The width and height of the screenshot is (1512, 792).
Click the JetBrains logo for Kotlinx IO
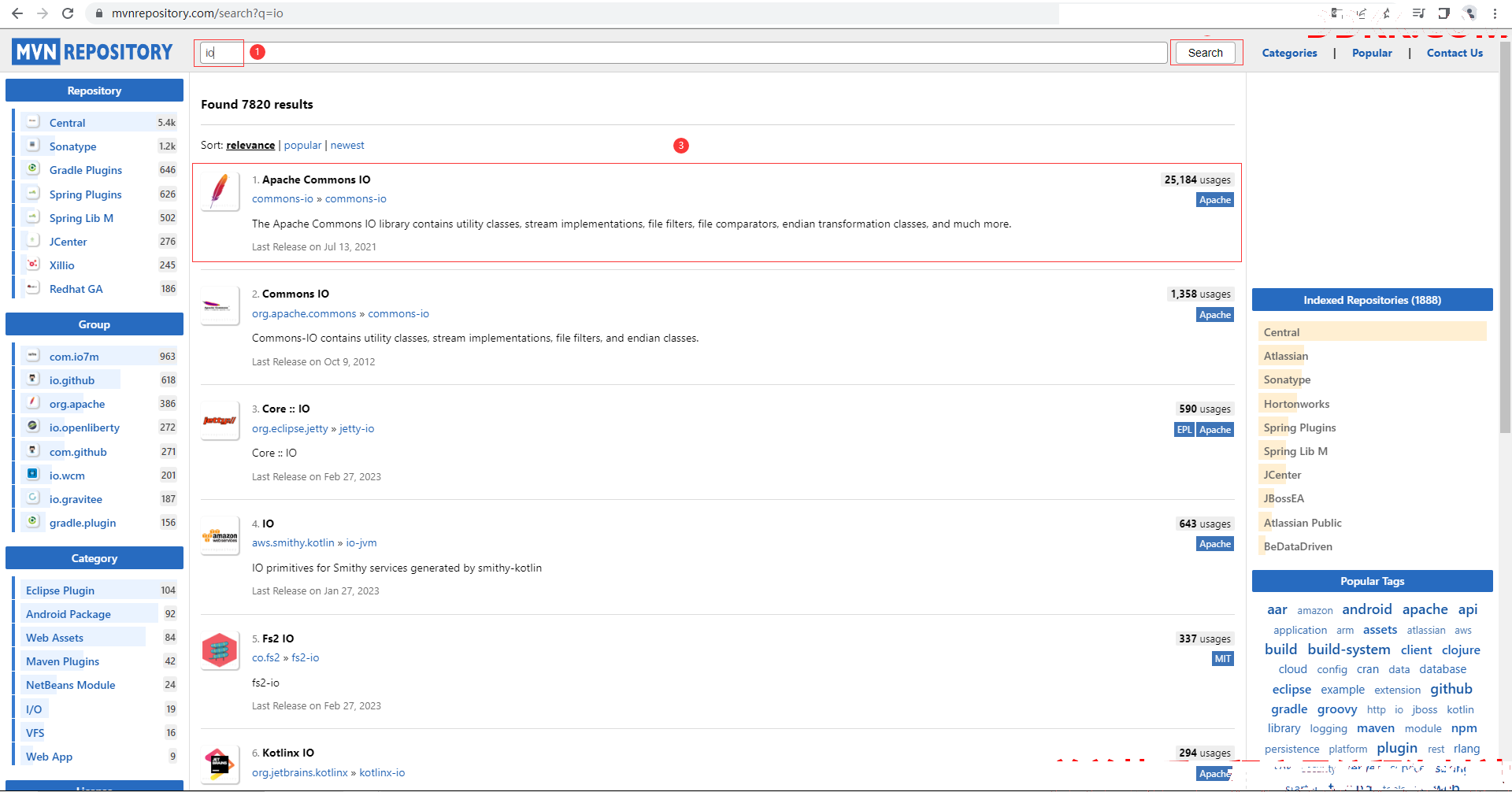[220, 764]
